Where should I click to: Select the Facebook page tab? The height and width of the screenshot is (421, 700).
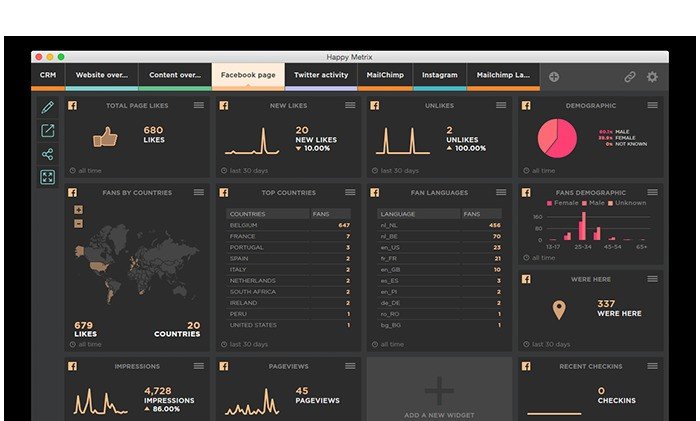pos(248,75)
